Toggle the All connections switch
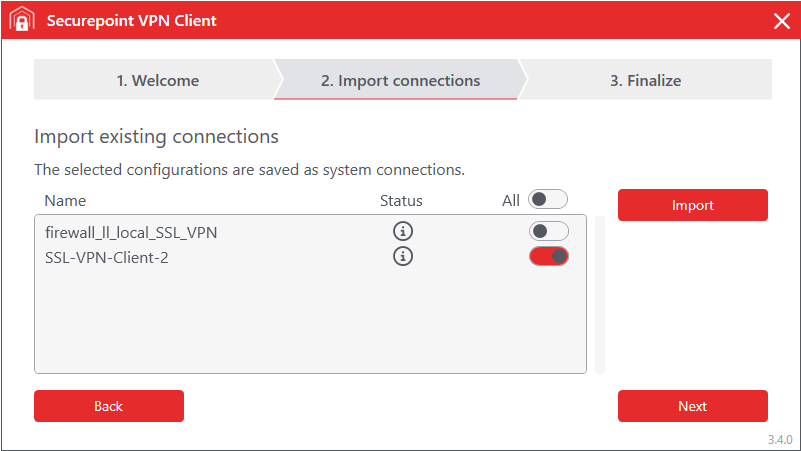Viewport: 801px width, 451px height. 548,199
